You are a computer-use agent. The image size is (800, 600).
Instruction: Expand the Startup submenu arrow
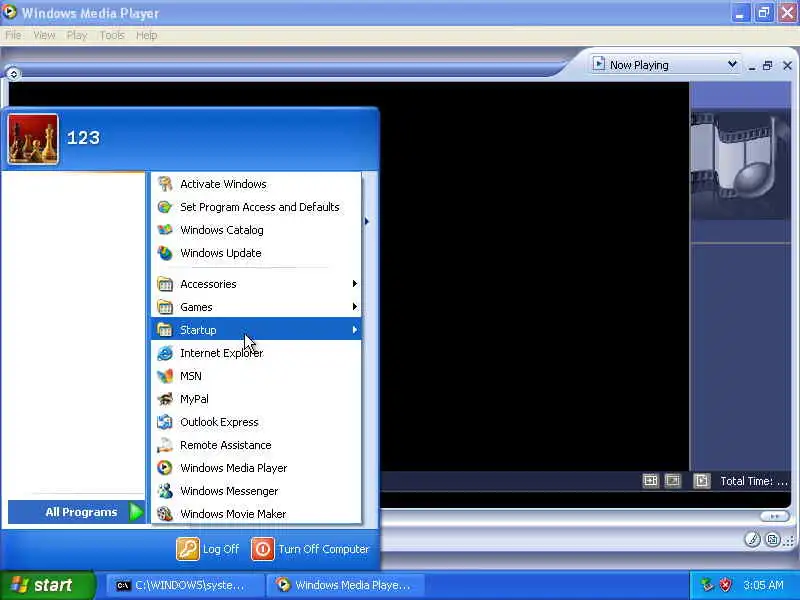coord(355,330)
